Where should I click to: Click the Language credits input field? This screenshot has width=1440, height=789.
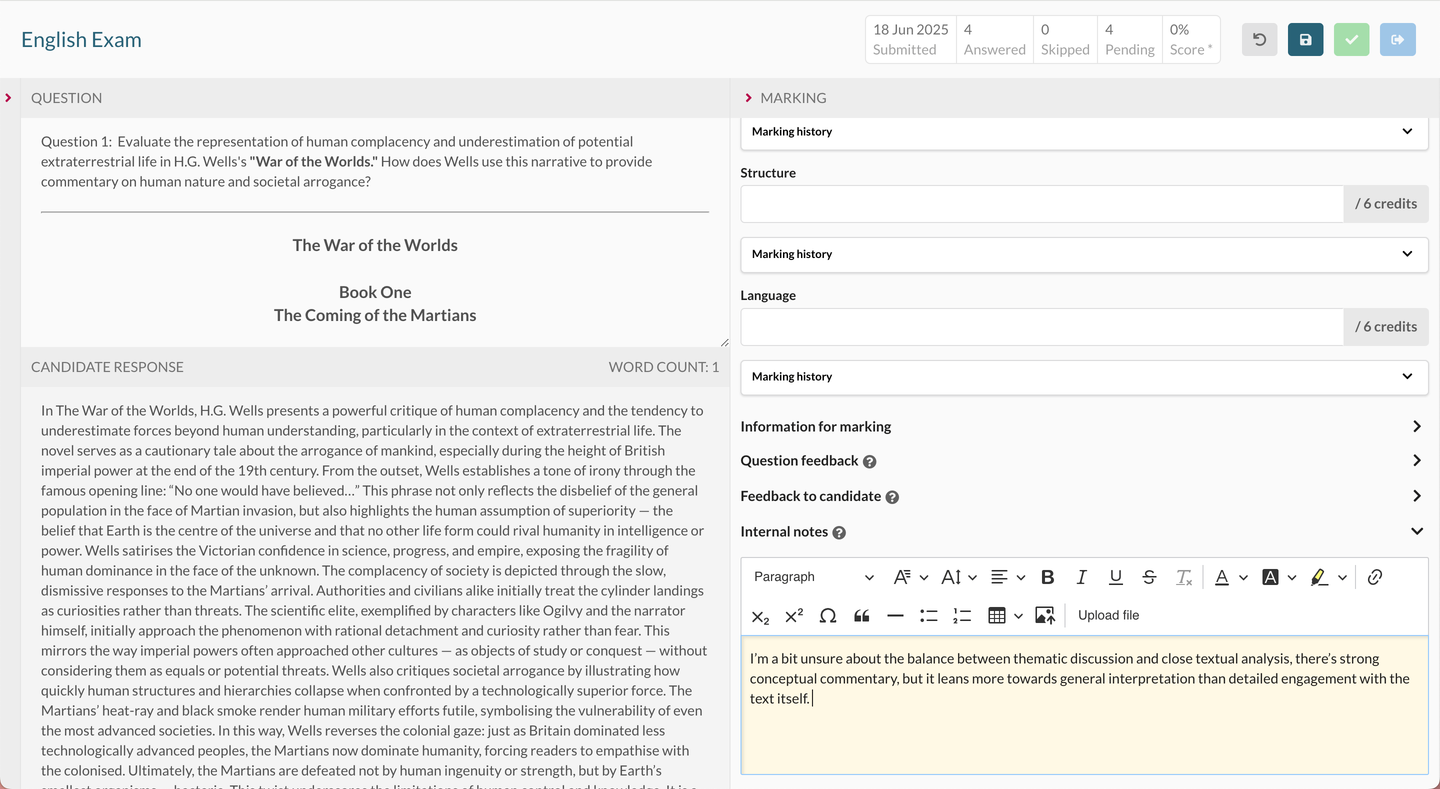click(x=1041, y=327)
